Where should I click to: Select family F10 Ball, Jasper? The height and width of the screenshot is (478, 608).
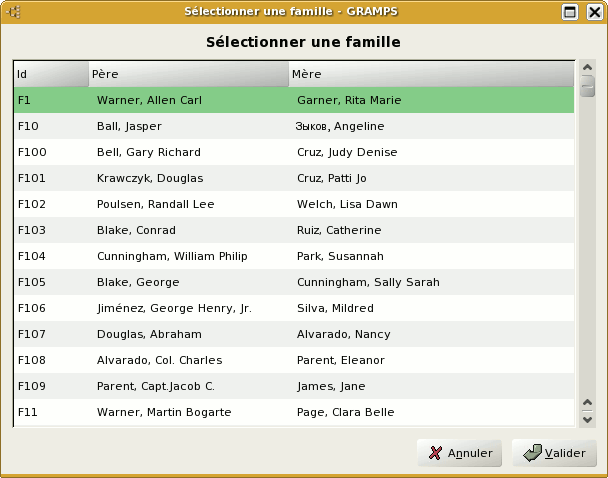(x=129, y=126)
